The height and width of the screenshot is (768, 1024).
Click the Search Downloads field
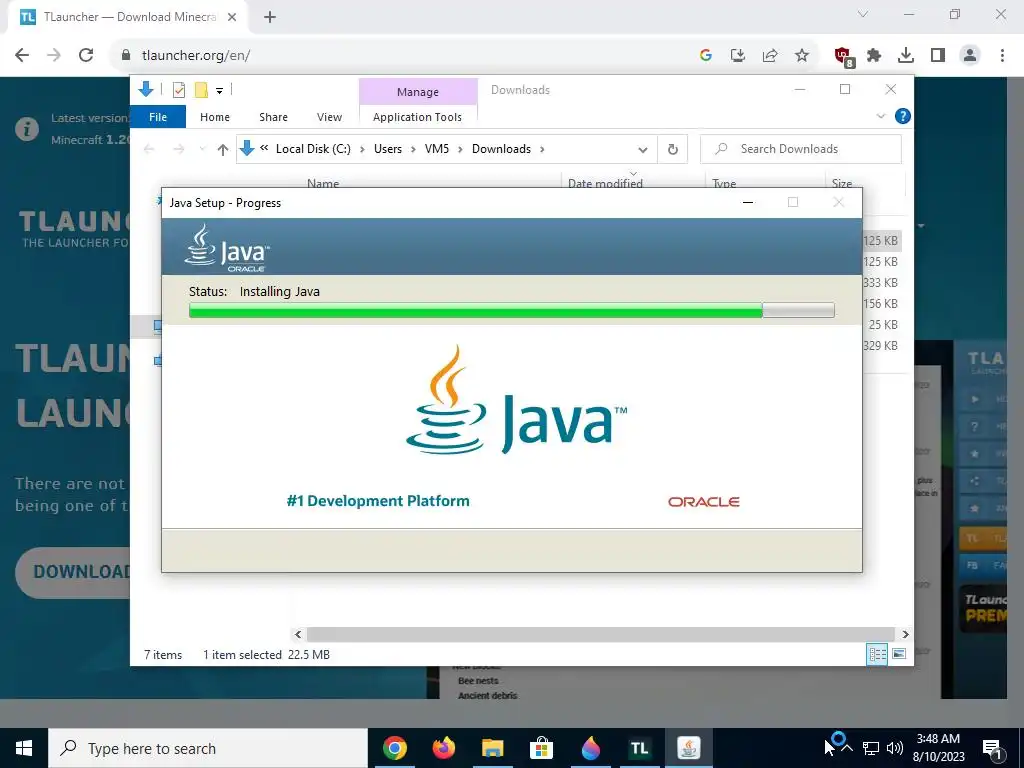click(801, 149)
